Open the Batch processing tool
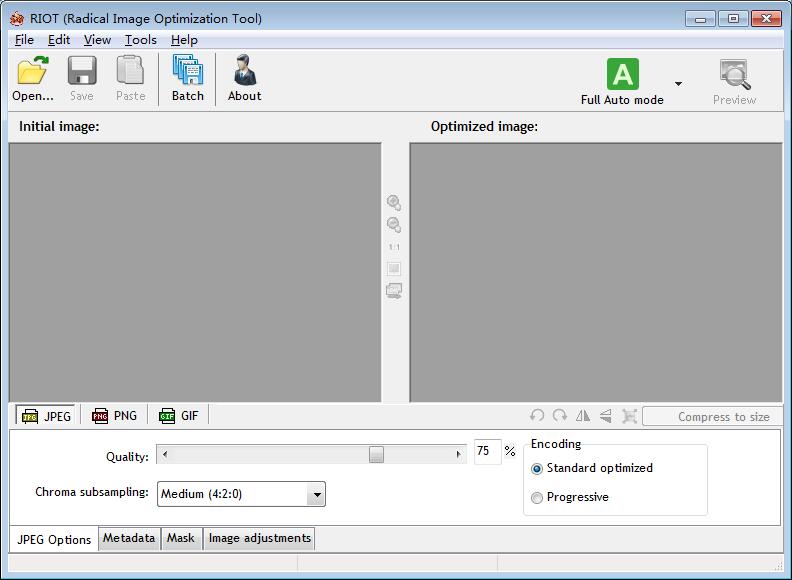The height and width of the screenshot is (580, 792). coord(187,78)
